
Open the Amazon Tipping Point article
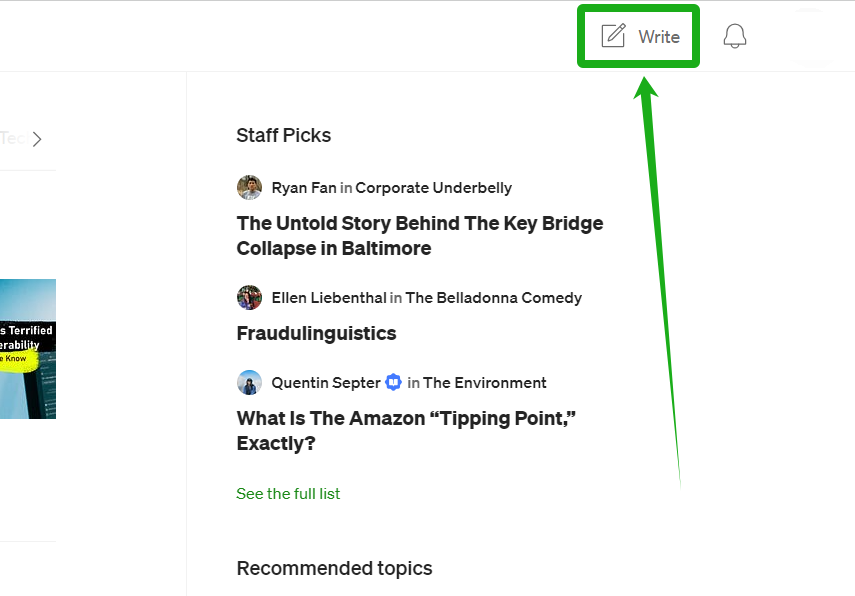click(406, 431)
